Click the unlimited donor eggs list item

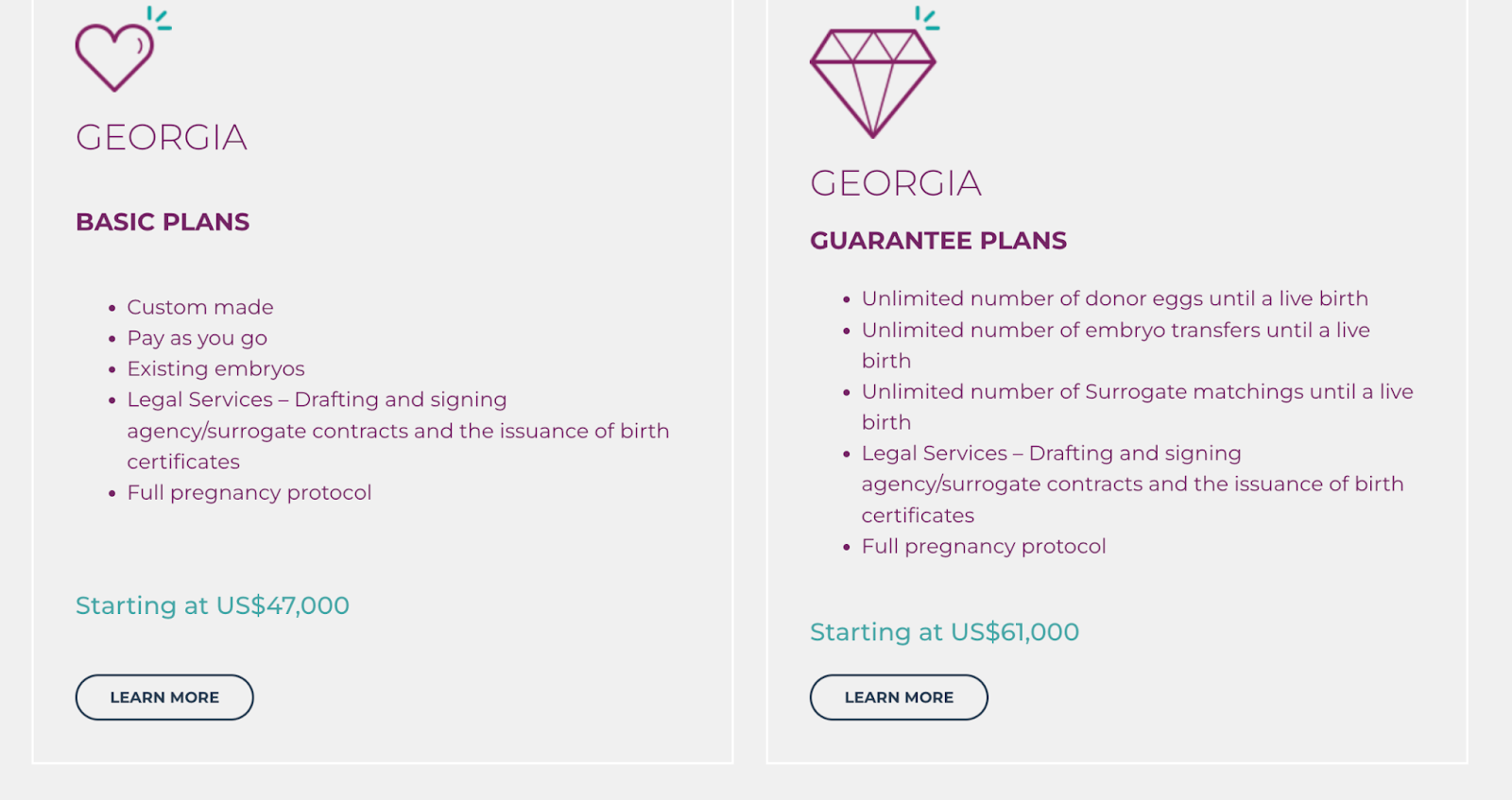pyautogui.click(x=1115, y=298)
